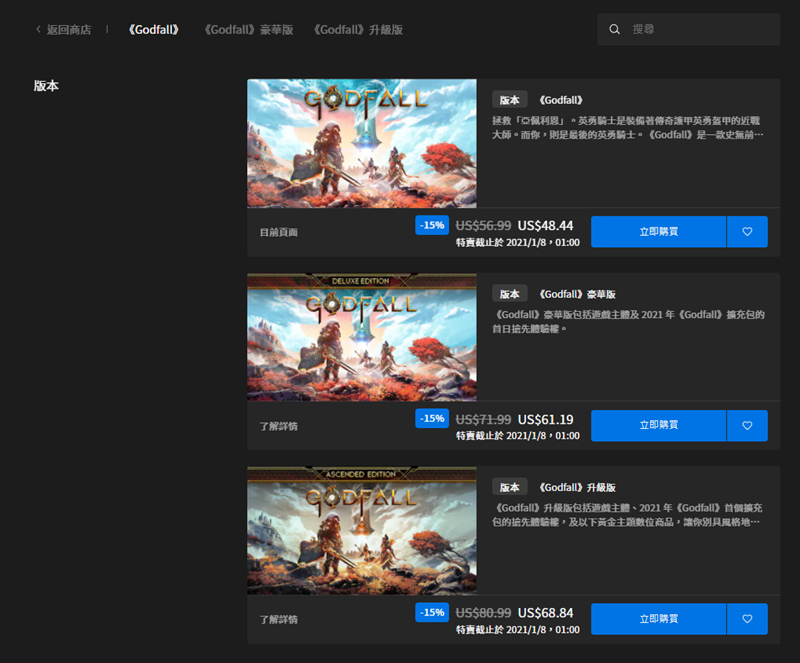The image size is (800, 663).
Task: Click the -15% badge on standard edition
Action: (x=432, y=225)
